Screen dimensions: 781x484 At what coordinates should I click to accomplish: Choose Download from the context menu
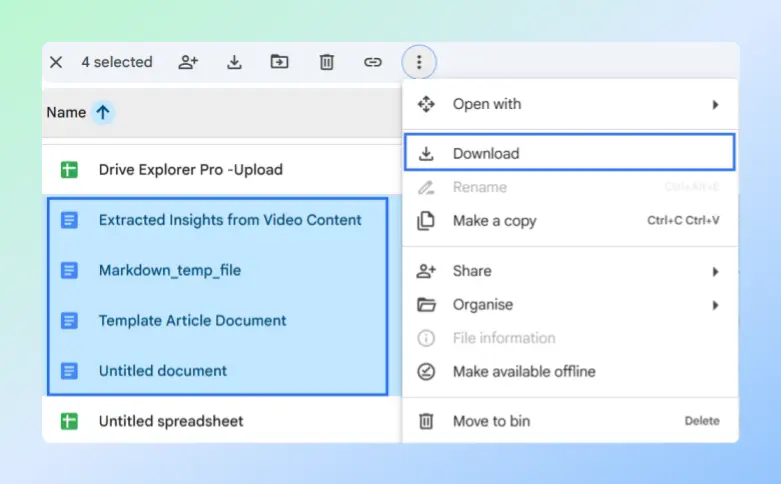pyautogui.click(x=570, y=152)
